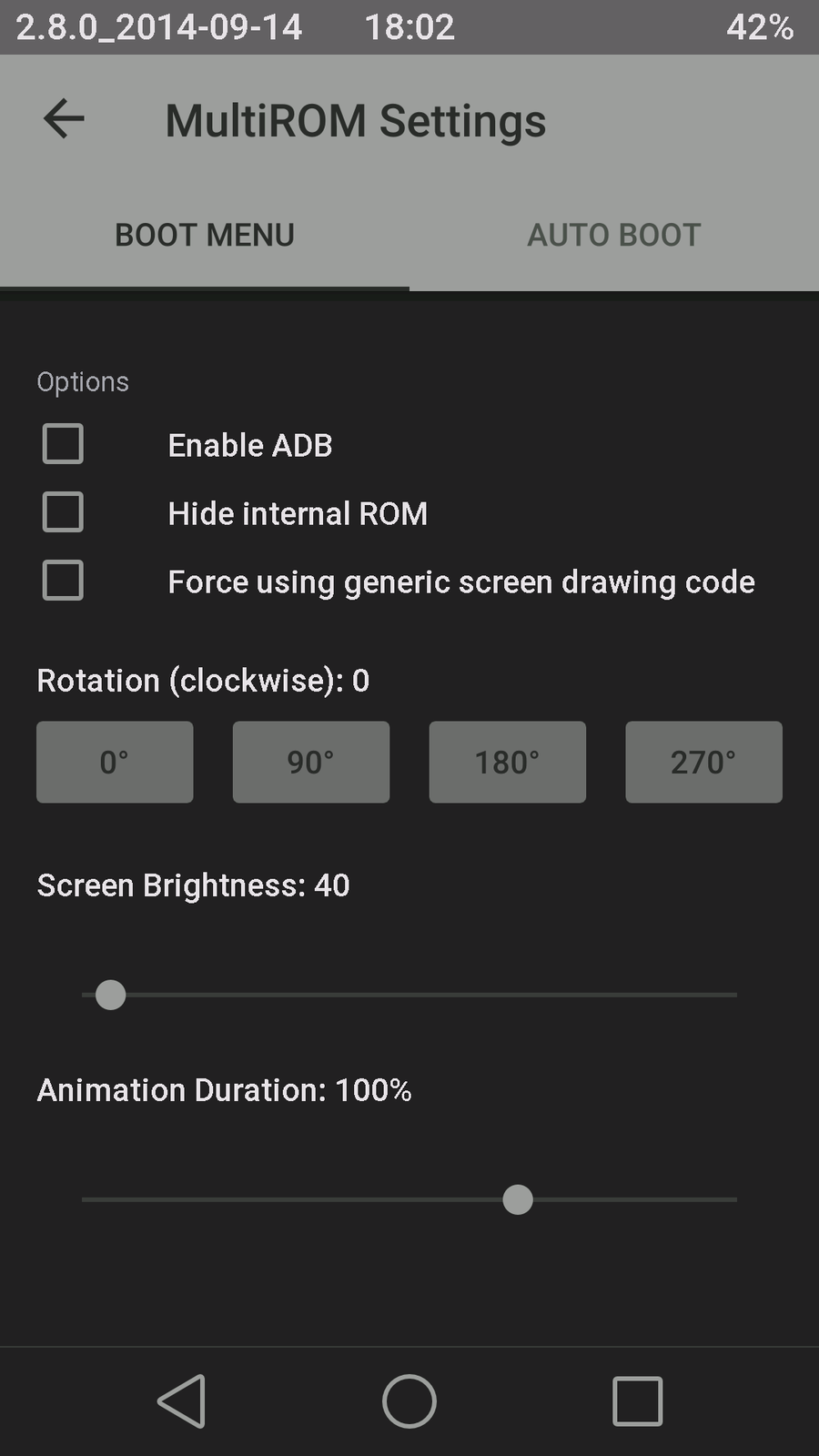This screenshot has width=819, height=1456.
Task: Toggle Force using generic screen drawing code
Action: coord(63,581)
